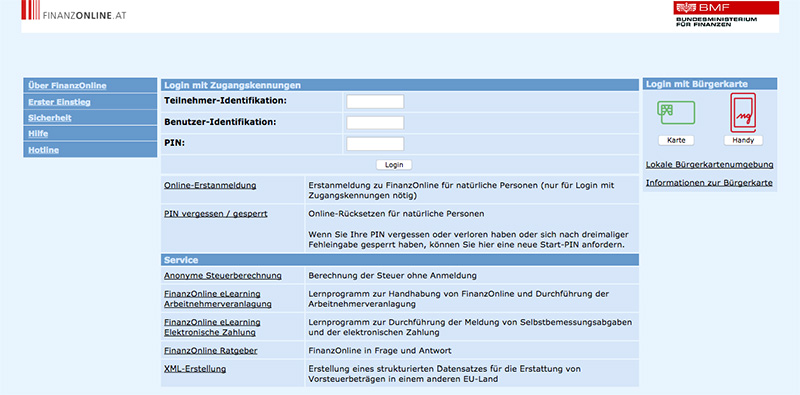Click text 'FinanzOnline in Frage und Antwort'
The height and width of the screenshot is (395, 800).
pos(380,351)
